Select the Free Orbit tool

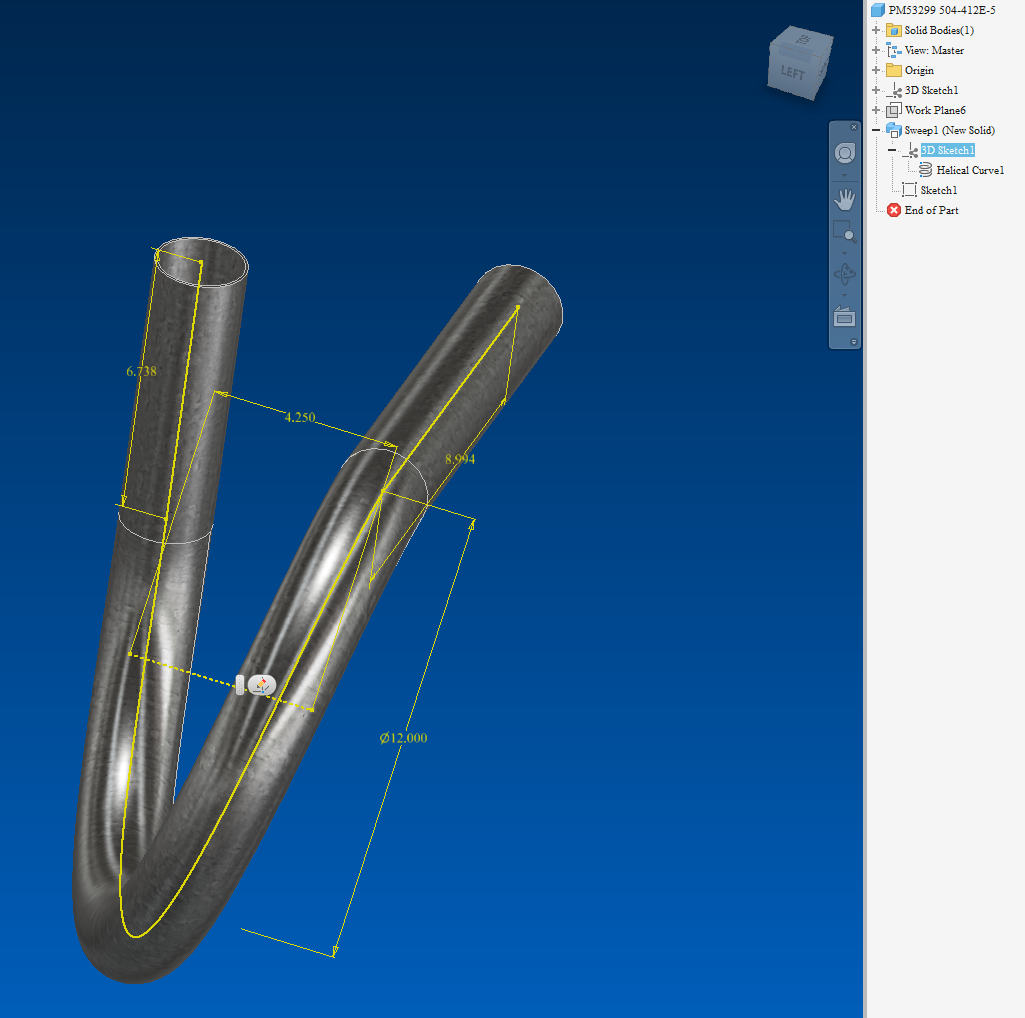click(x=845, y=273)
